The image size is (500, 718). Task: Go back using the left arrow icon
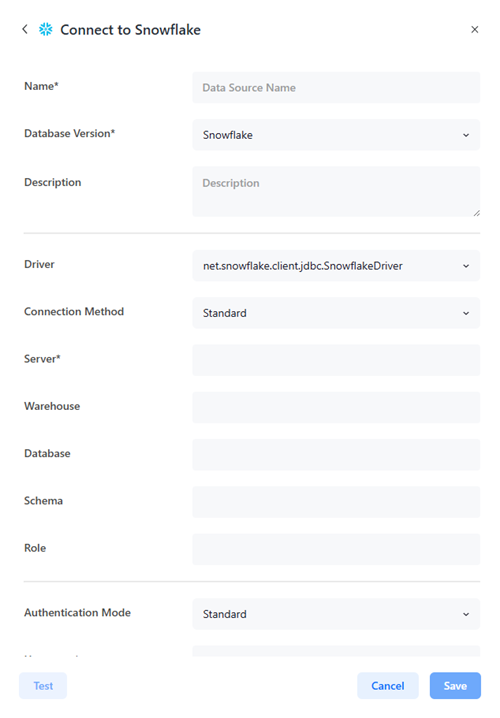(25, 29)
